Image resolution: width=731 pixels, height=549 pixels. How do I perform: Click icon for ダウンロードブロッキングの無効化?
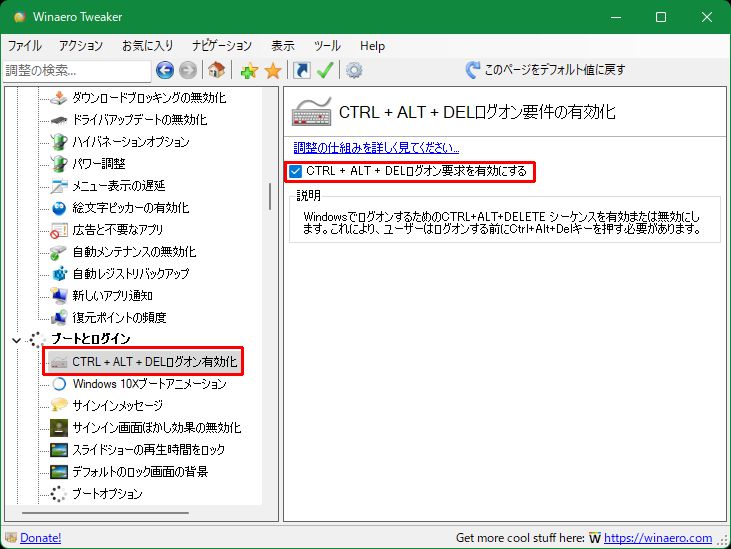pos(59,97)
